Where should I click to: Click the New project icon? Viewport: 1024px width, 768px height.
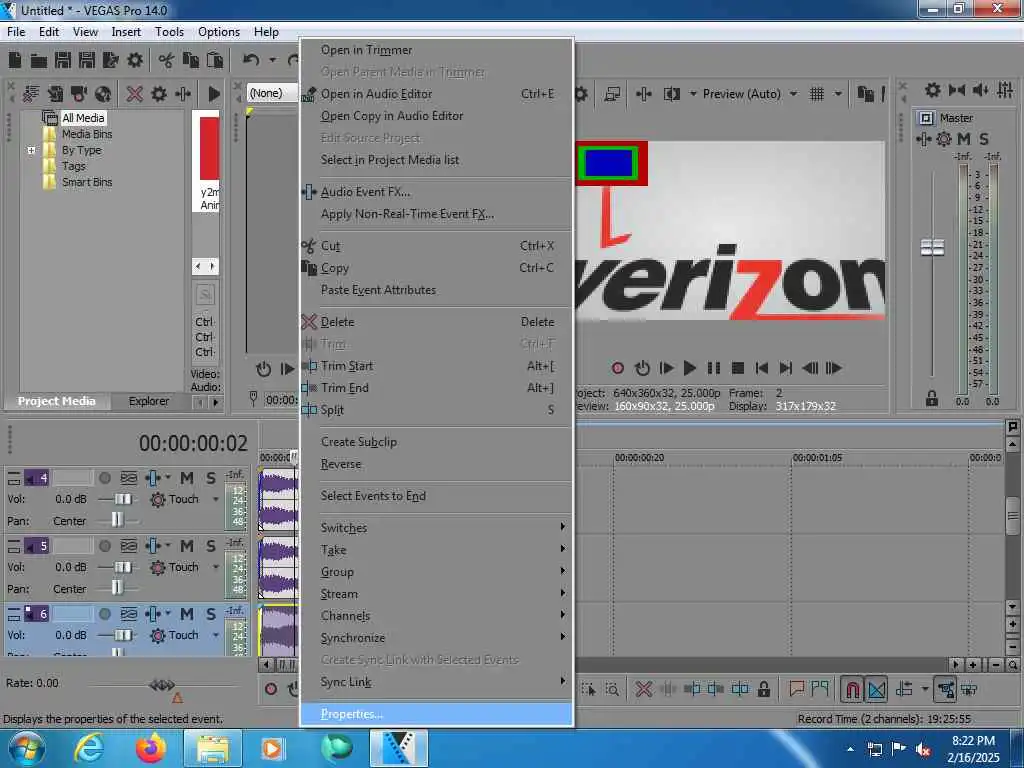(15, 61)
